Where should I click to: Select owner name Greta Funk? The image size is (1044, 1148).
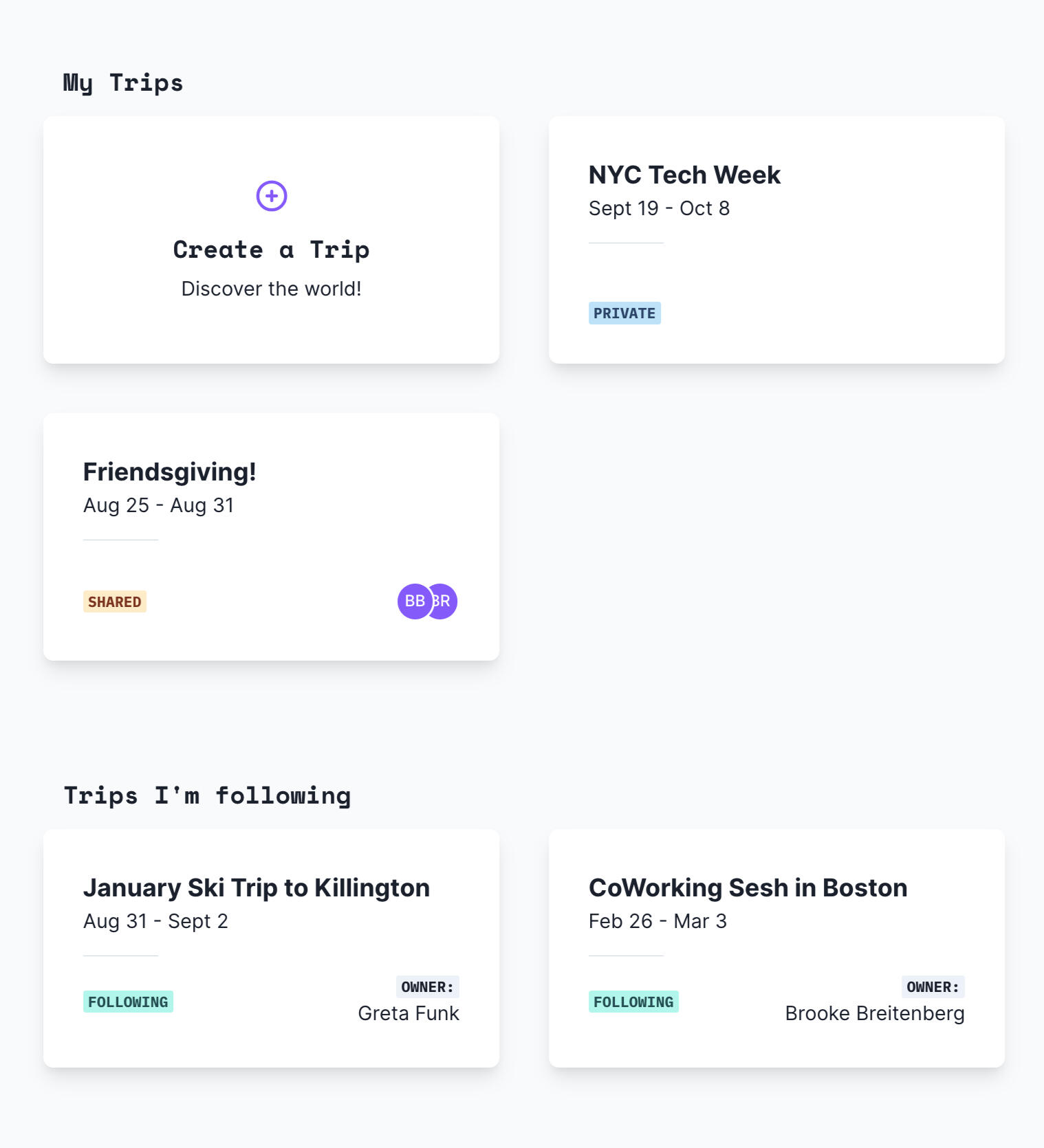click(x=409, y=1013)
